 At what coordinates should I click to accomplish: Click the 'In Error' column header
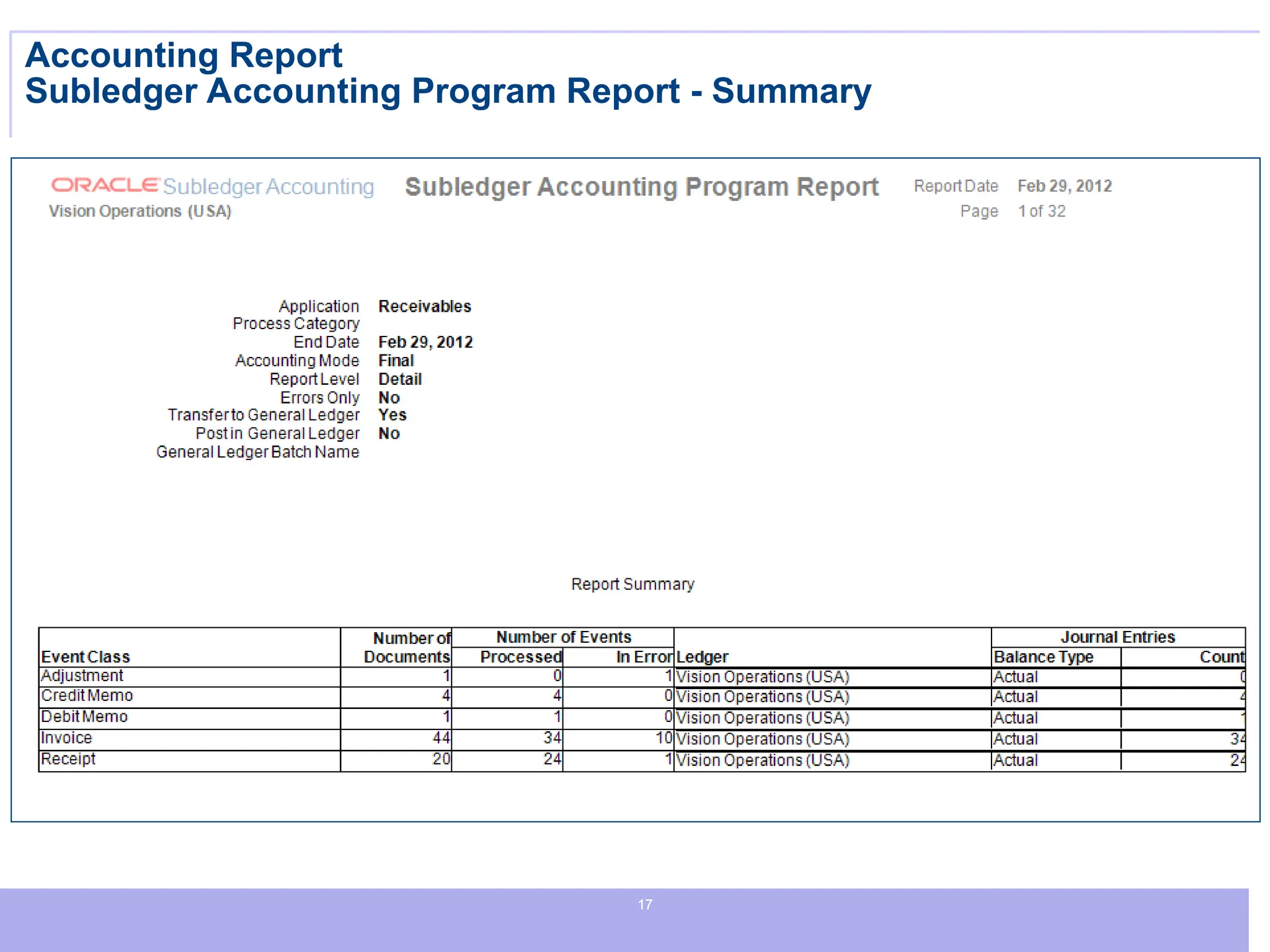click(x=644, y=657)
